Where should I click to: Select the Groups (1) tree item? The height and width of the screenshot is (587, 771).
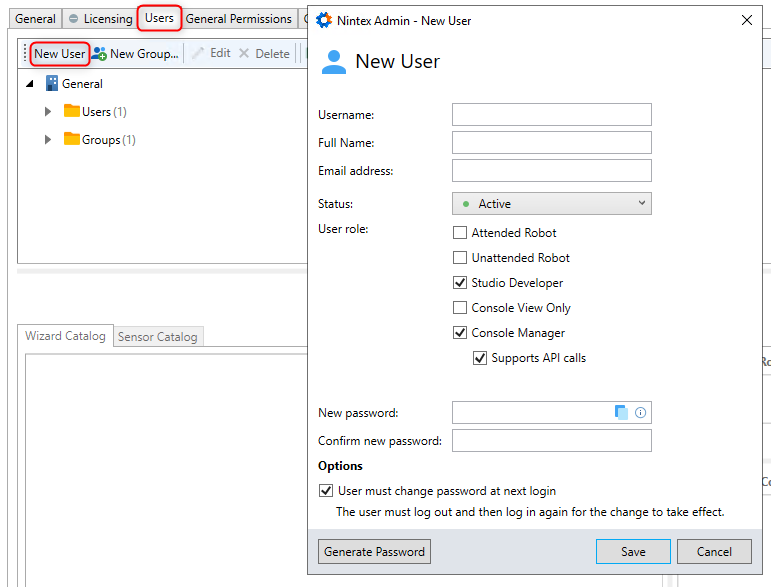(x=109, y=140)
